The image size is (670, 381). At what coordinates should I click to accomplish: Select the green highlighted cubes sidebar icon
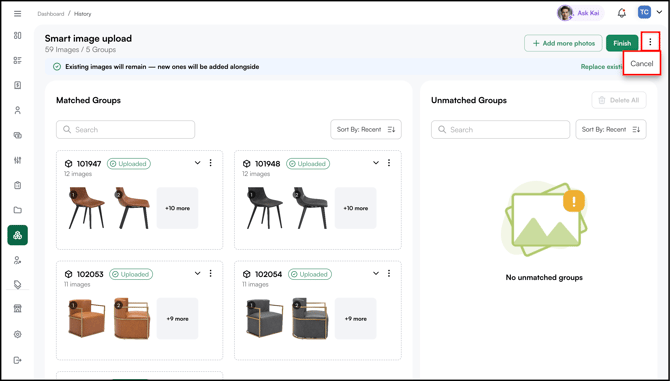pos(18,235)
